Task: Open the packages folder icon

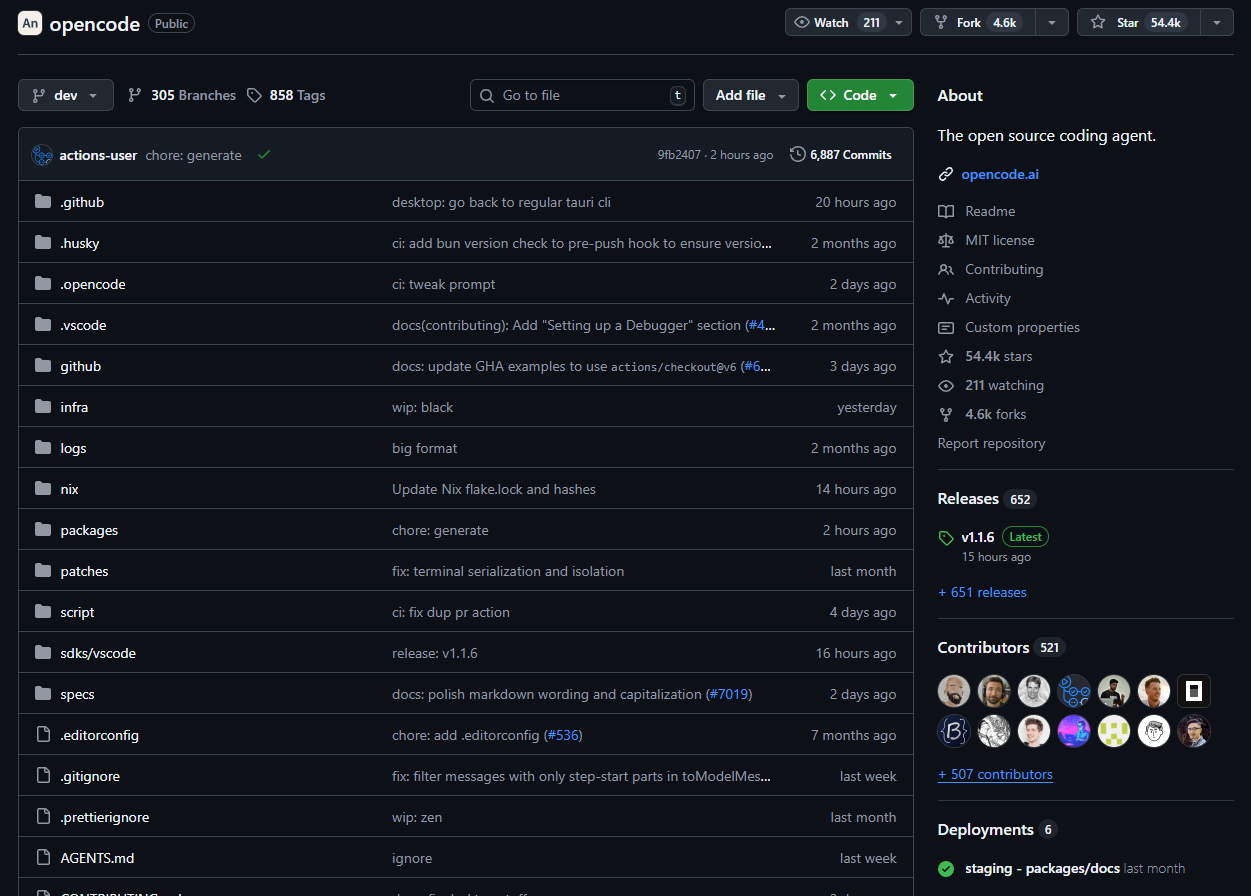Action: (43, 530)
